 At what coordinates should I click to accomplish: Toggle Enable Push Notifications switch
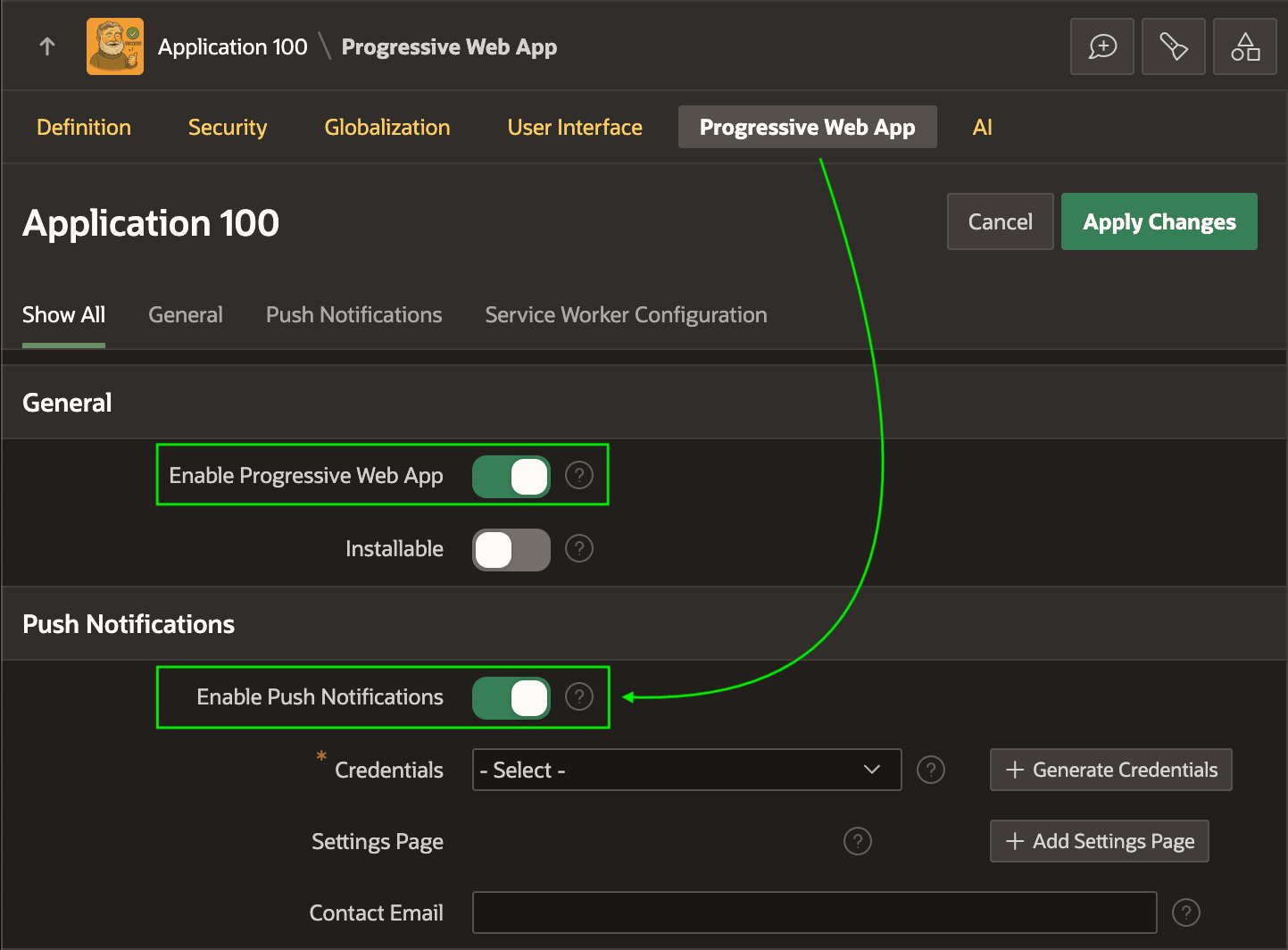pos(511,697)
